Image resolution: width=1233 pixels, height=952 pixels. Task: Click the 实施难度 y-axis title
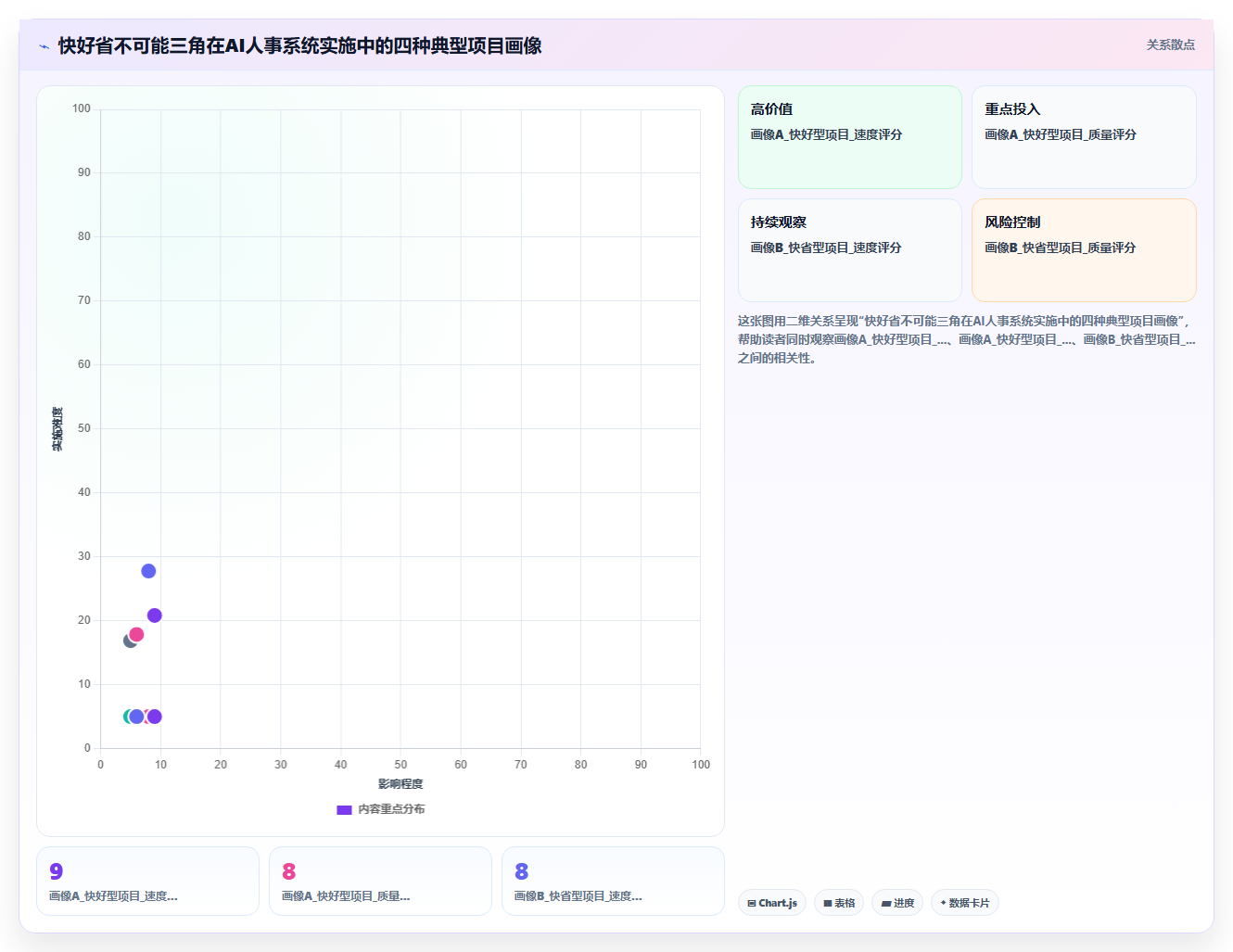[57, 429]
